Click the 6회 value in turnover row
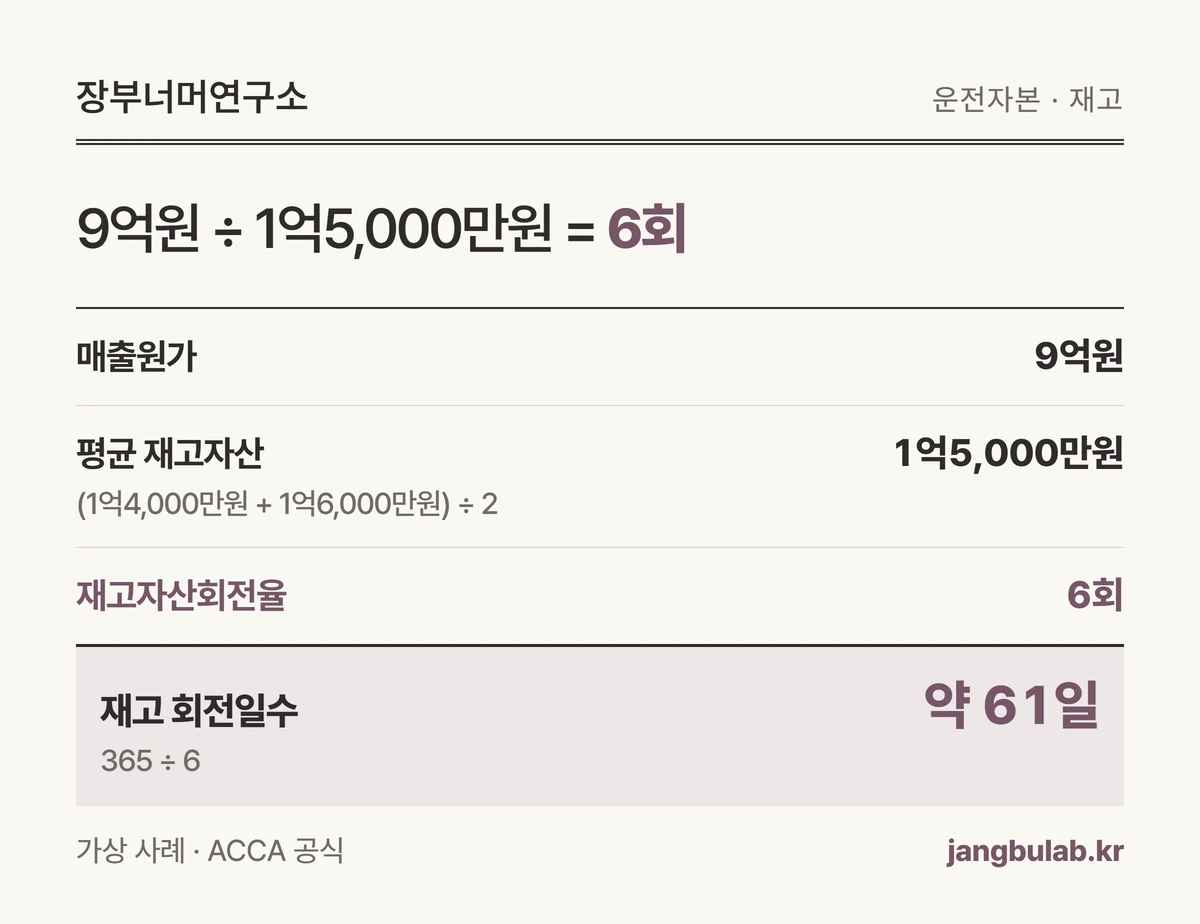 coord(1094,596)
